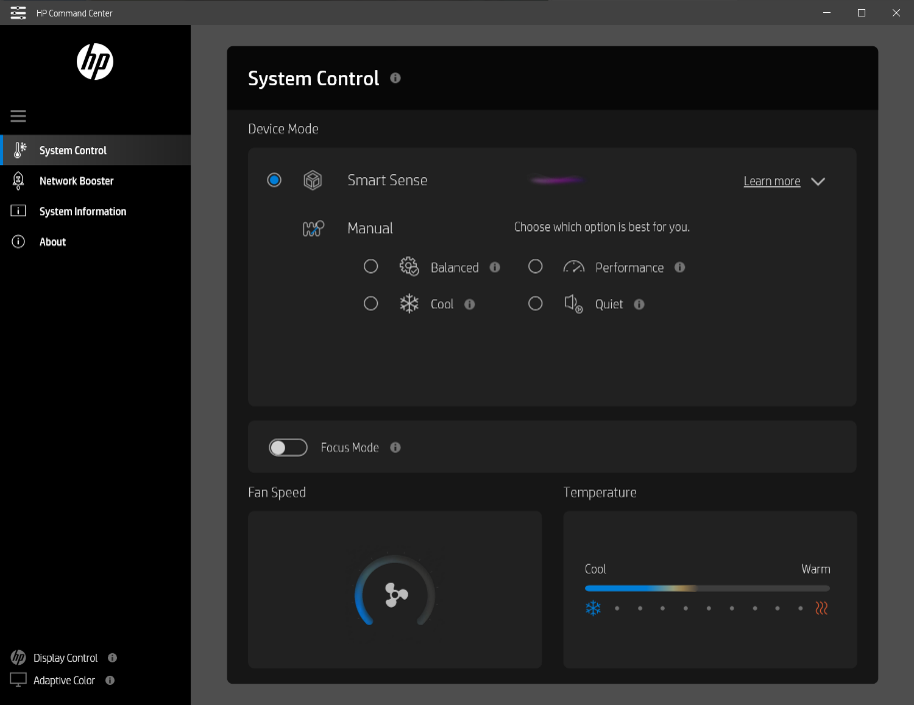Click the Temperature Cool-to-Warm bar

(707, 588)
